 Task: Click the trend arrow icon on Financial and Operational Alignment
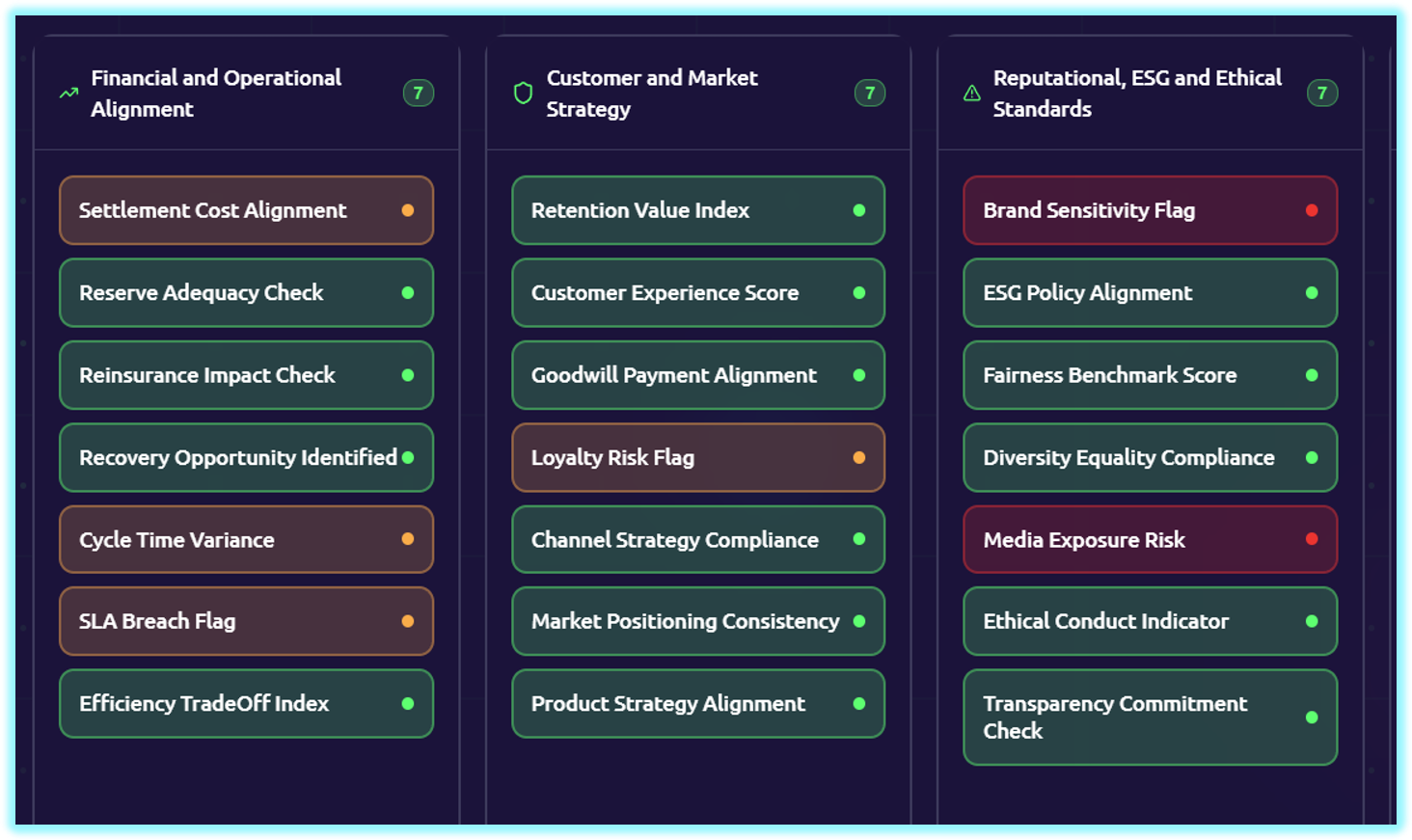pos(67,93)
